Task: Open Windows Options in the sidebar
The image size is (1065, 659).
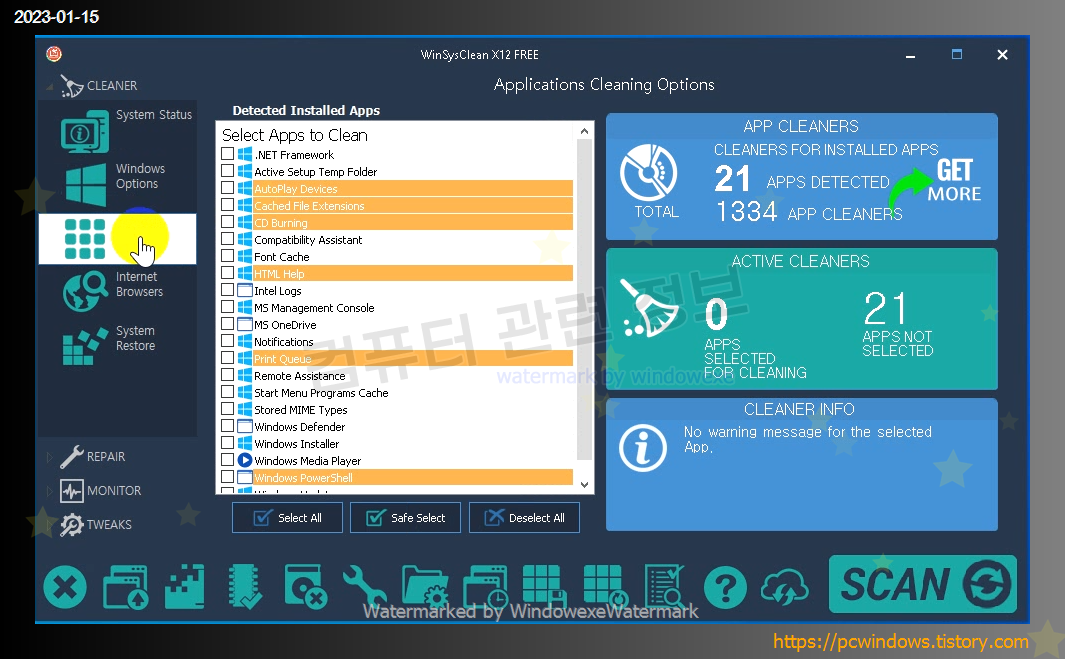Action: pos(118,183)
